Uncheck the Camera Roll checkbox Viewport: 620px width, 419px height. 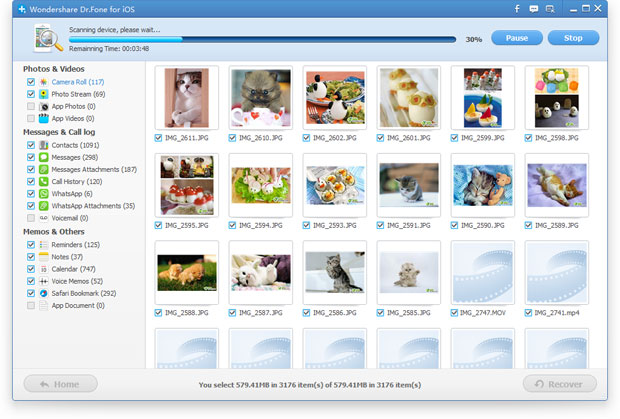(x=31, y=82)
